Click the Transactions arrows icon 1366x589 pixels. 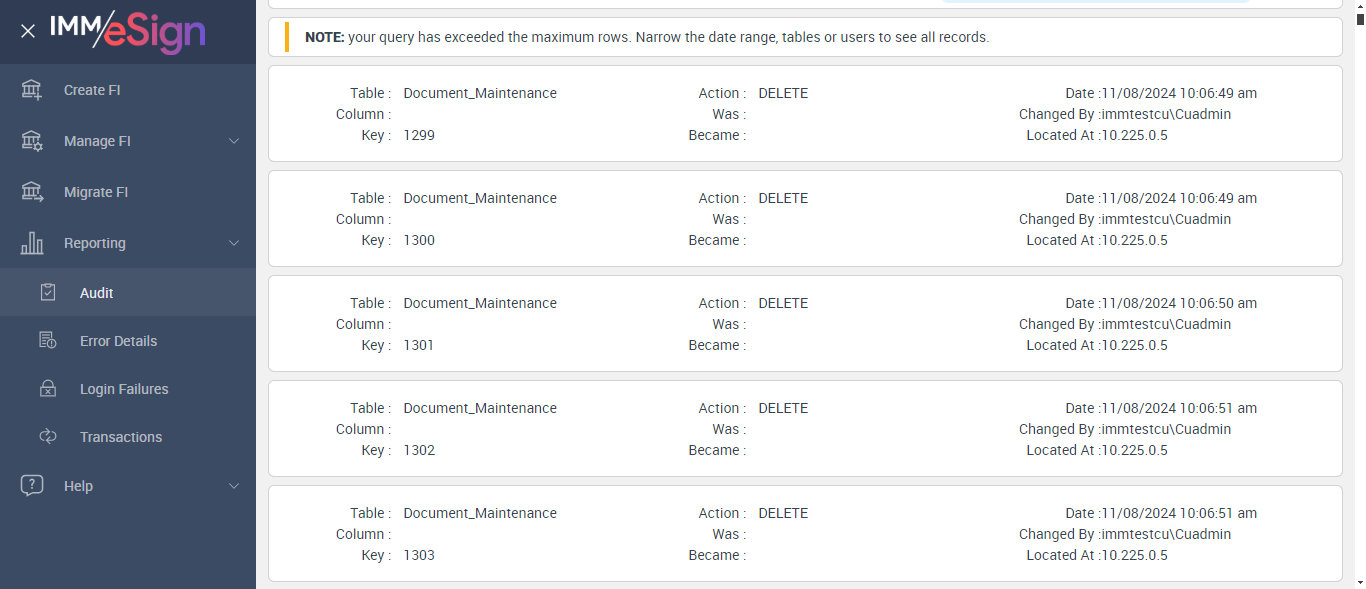click(48, 437)
